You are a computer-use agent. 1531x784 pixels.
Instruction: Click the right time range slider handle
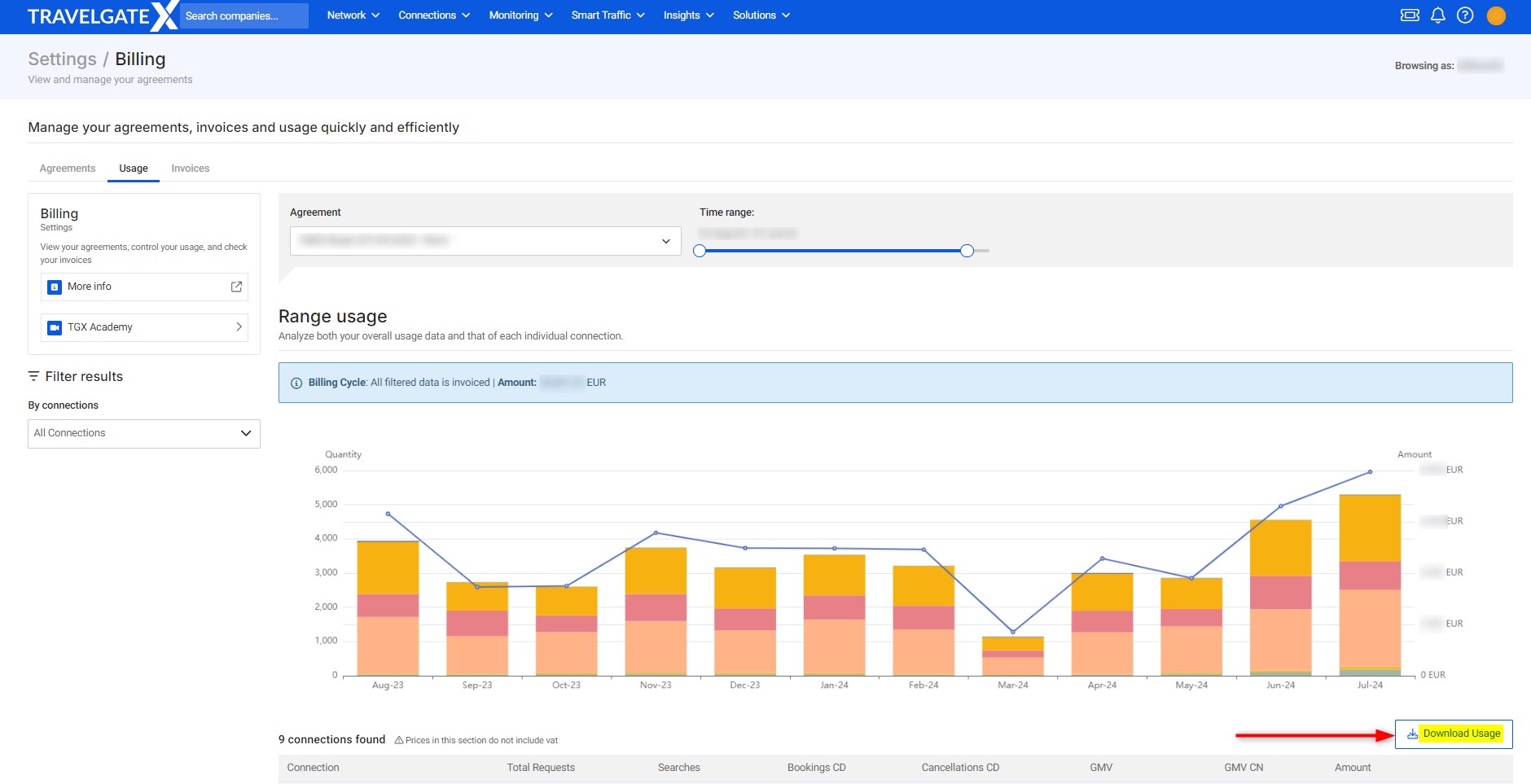coord(967,251)
